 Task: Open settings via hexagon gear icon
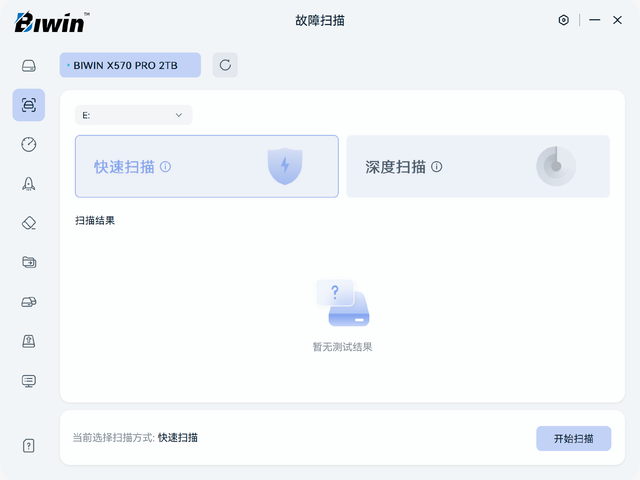coord(564,20)
